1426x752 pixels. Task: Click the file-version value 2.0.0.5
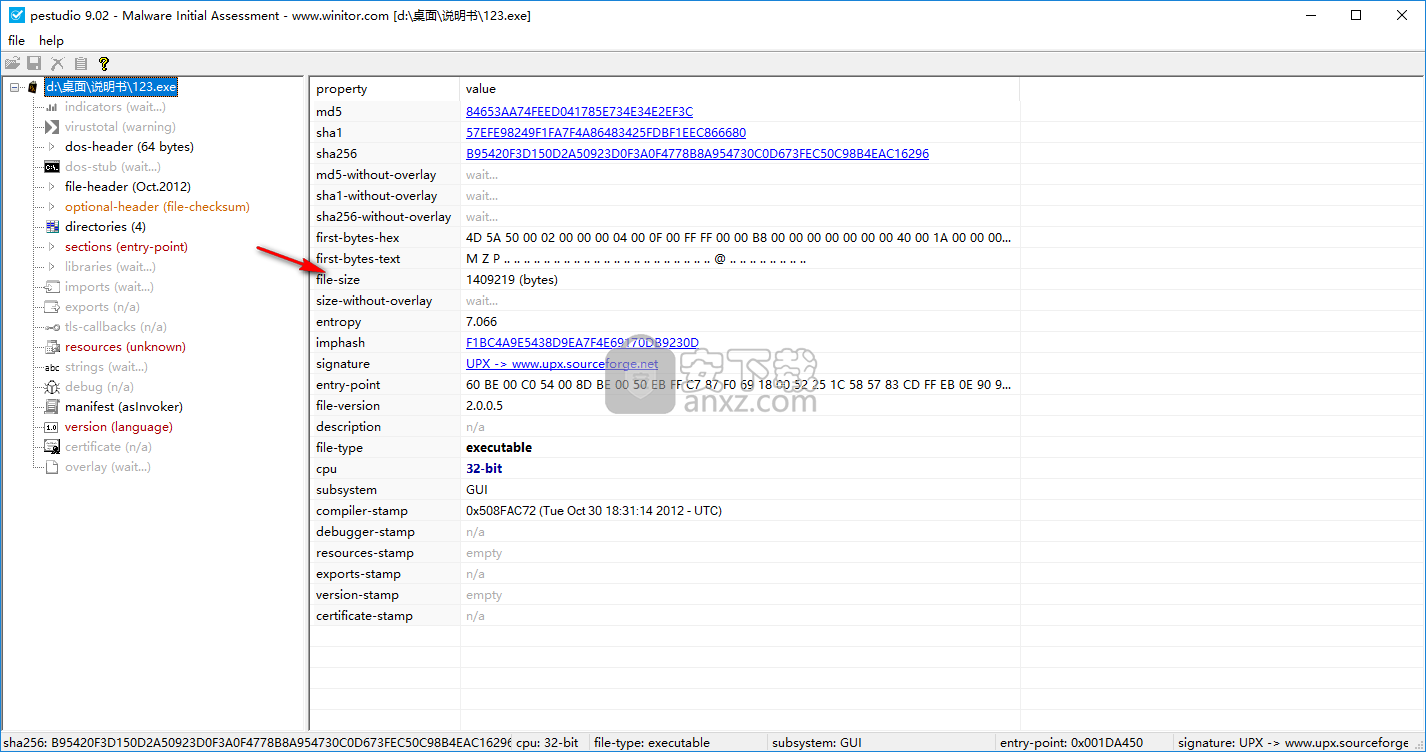[484, 406]
